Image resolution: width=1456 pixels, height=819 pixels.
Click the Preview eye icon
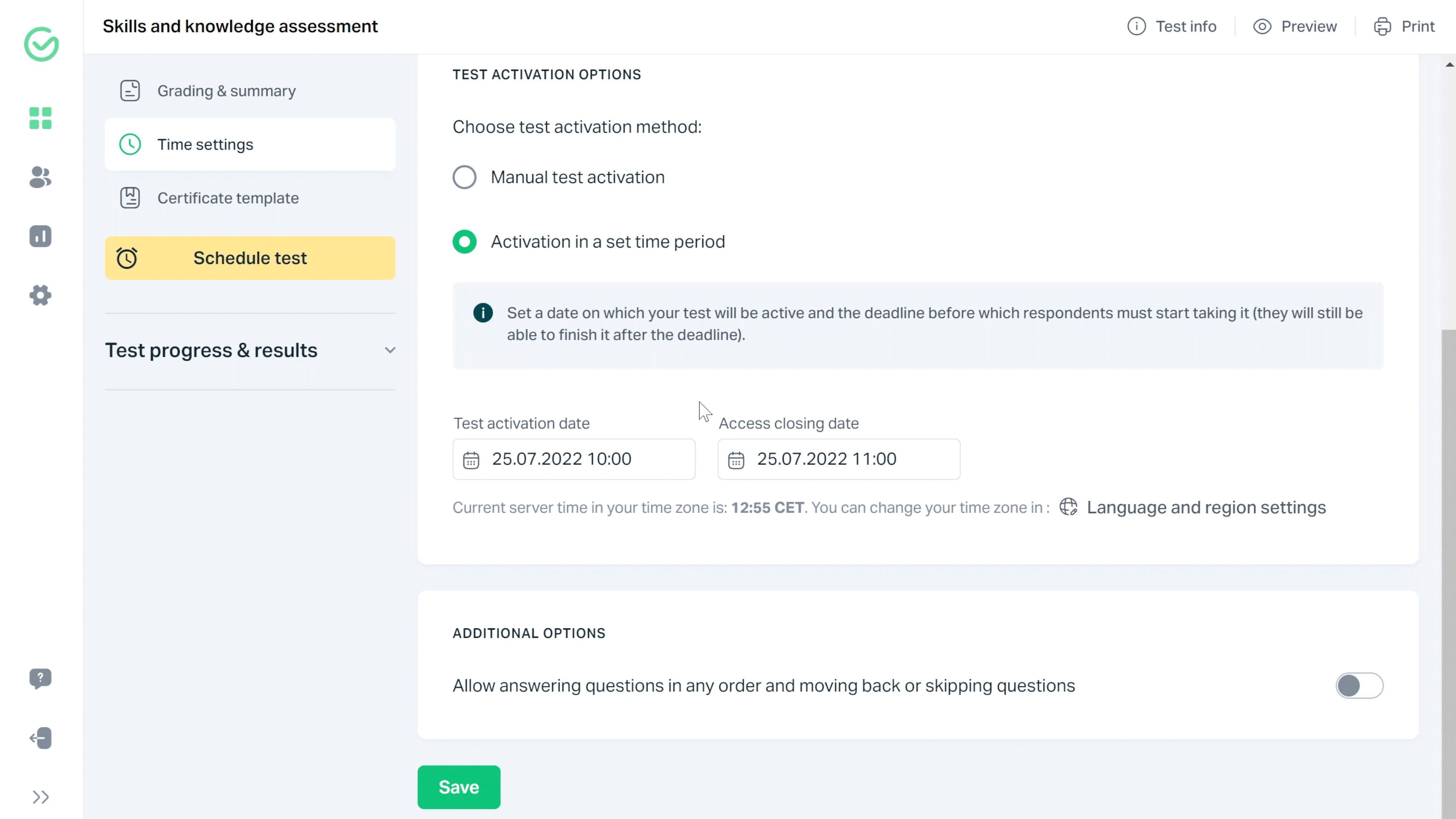point(1263,27)
